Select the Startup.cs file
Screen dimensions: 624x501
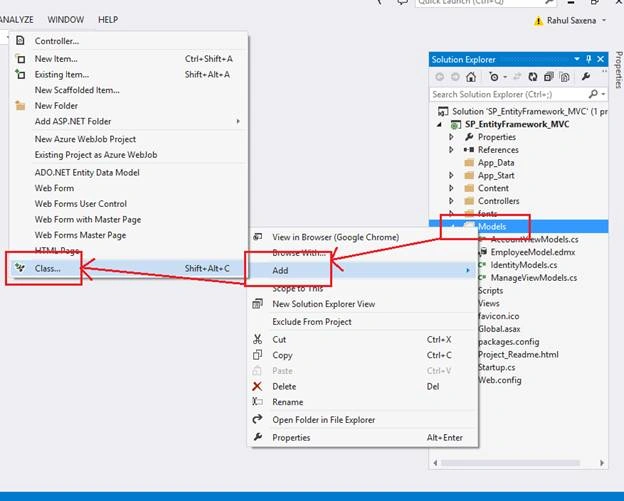click(x=497, y=367)
